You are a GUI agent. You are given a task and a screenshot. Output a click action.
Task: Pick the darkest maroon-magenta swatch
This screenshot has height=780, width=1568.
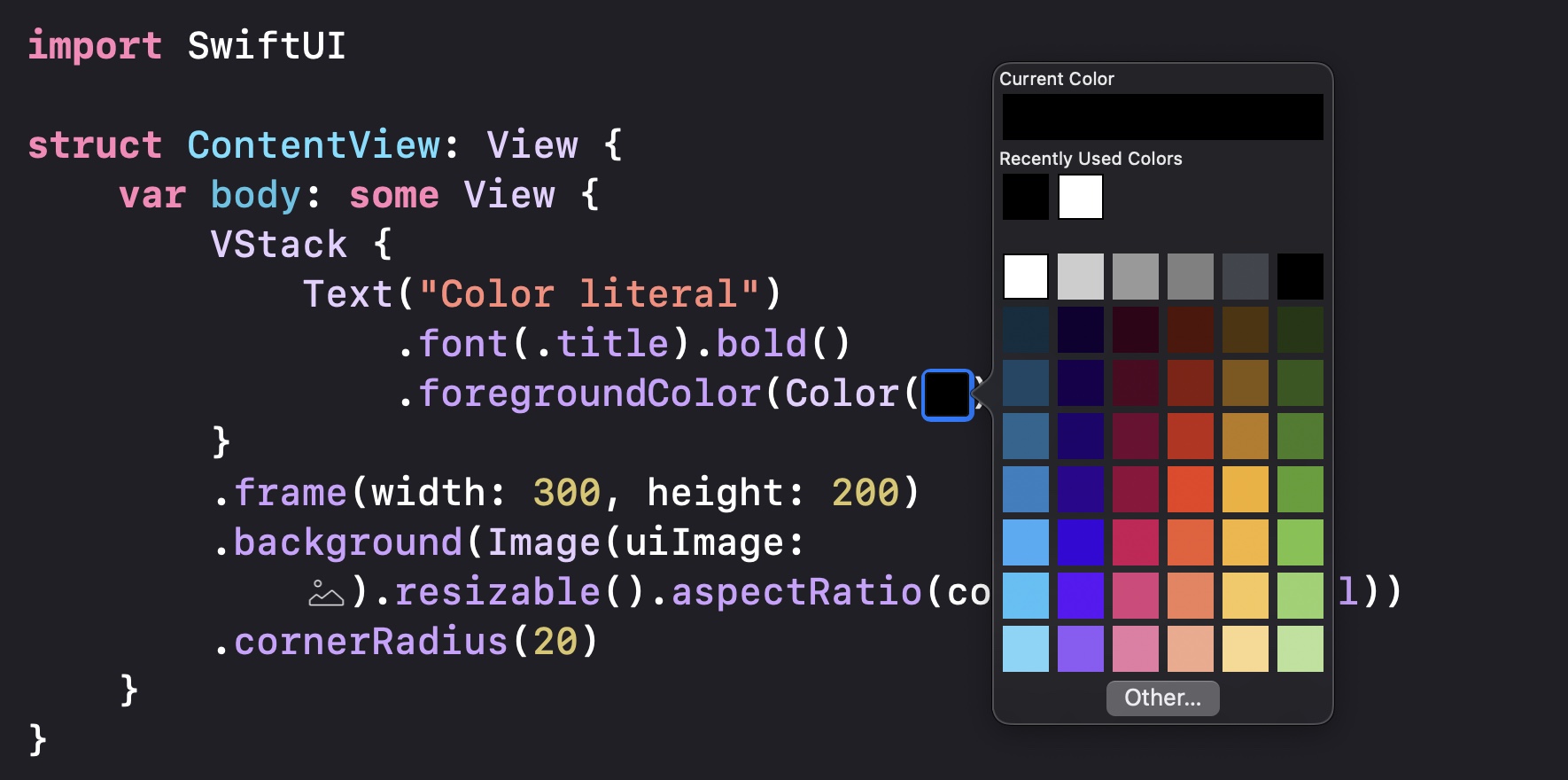1136,330
